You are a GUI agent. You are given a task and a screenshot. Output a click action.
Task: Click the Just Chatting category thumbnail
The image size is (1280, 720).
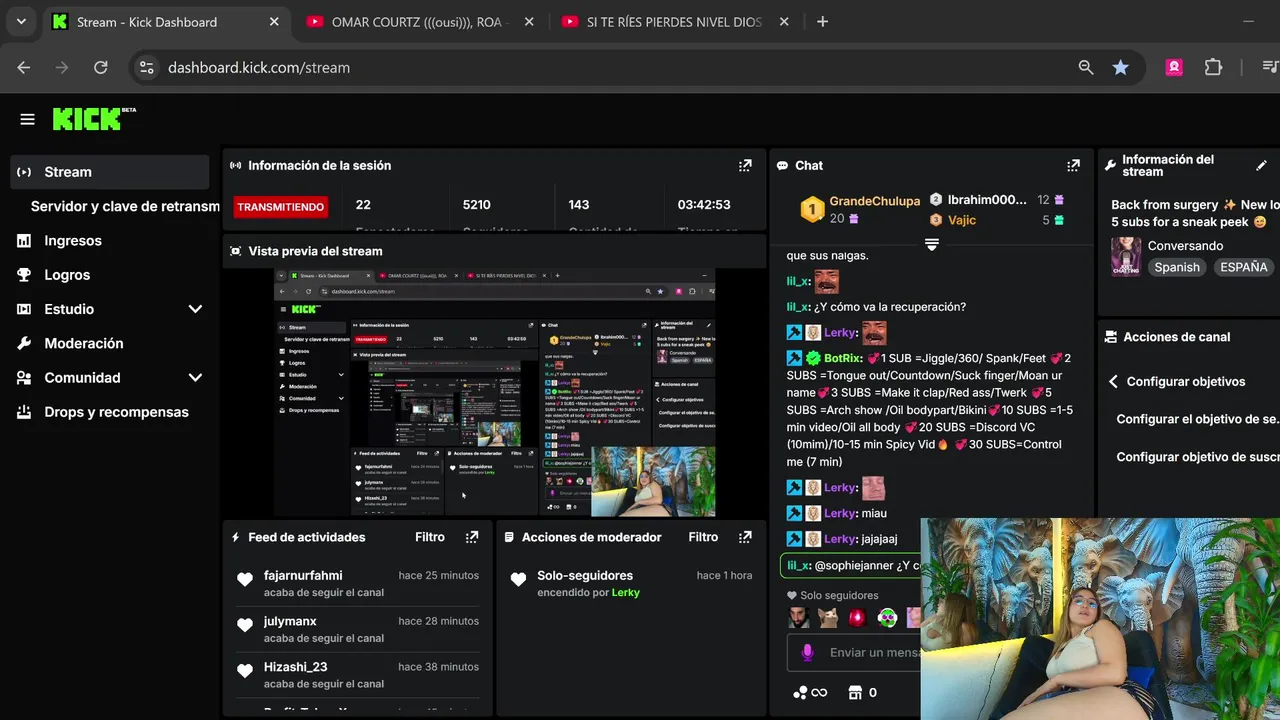pyautogui.click(x=1126, y=257)
